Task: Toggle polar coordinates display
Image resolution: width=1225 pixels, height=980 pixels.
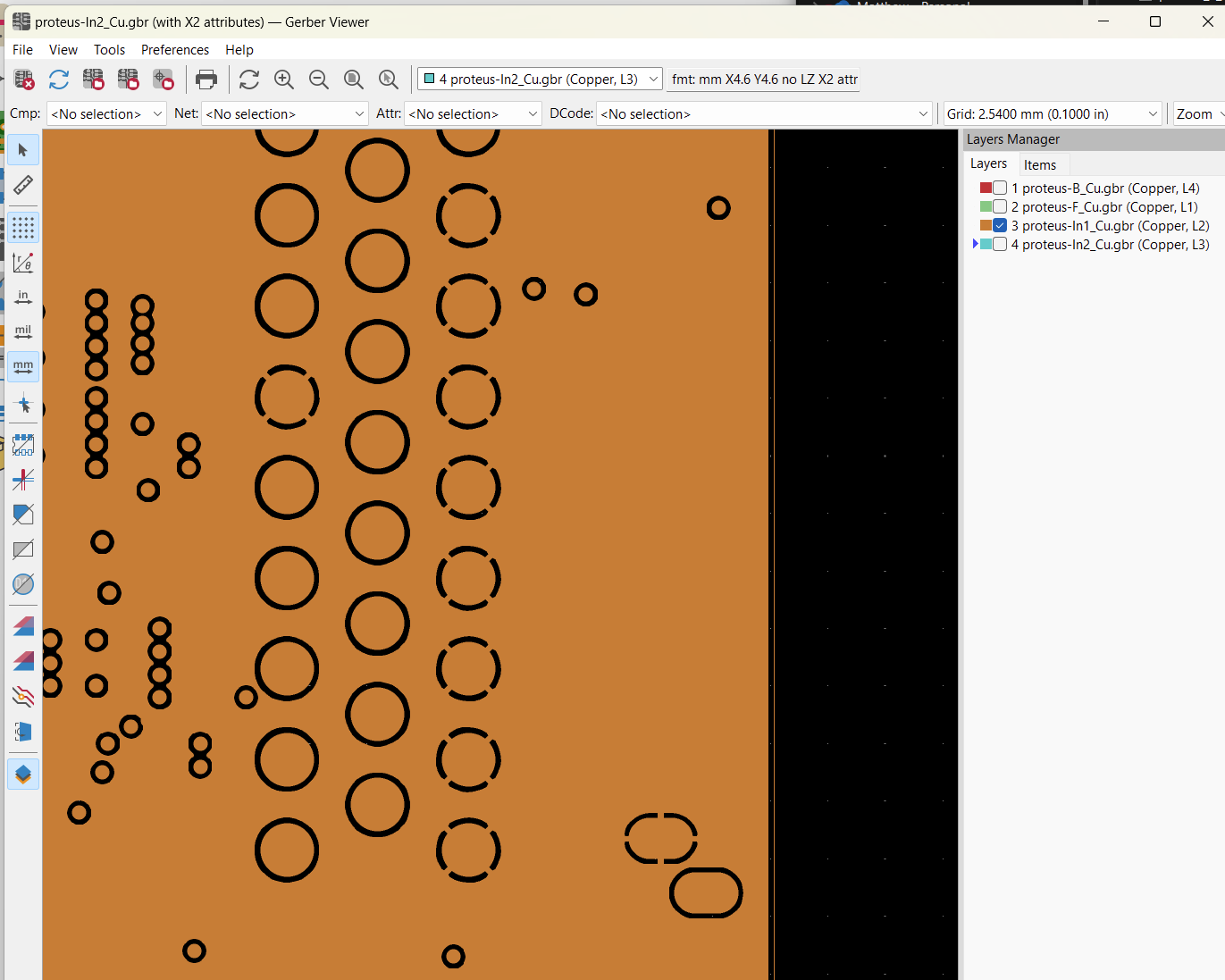Action: pyautogui.click(x=23, y=263)
